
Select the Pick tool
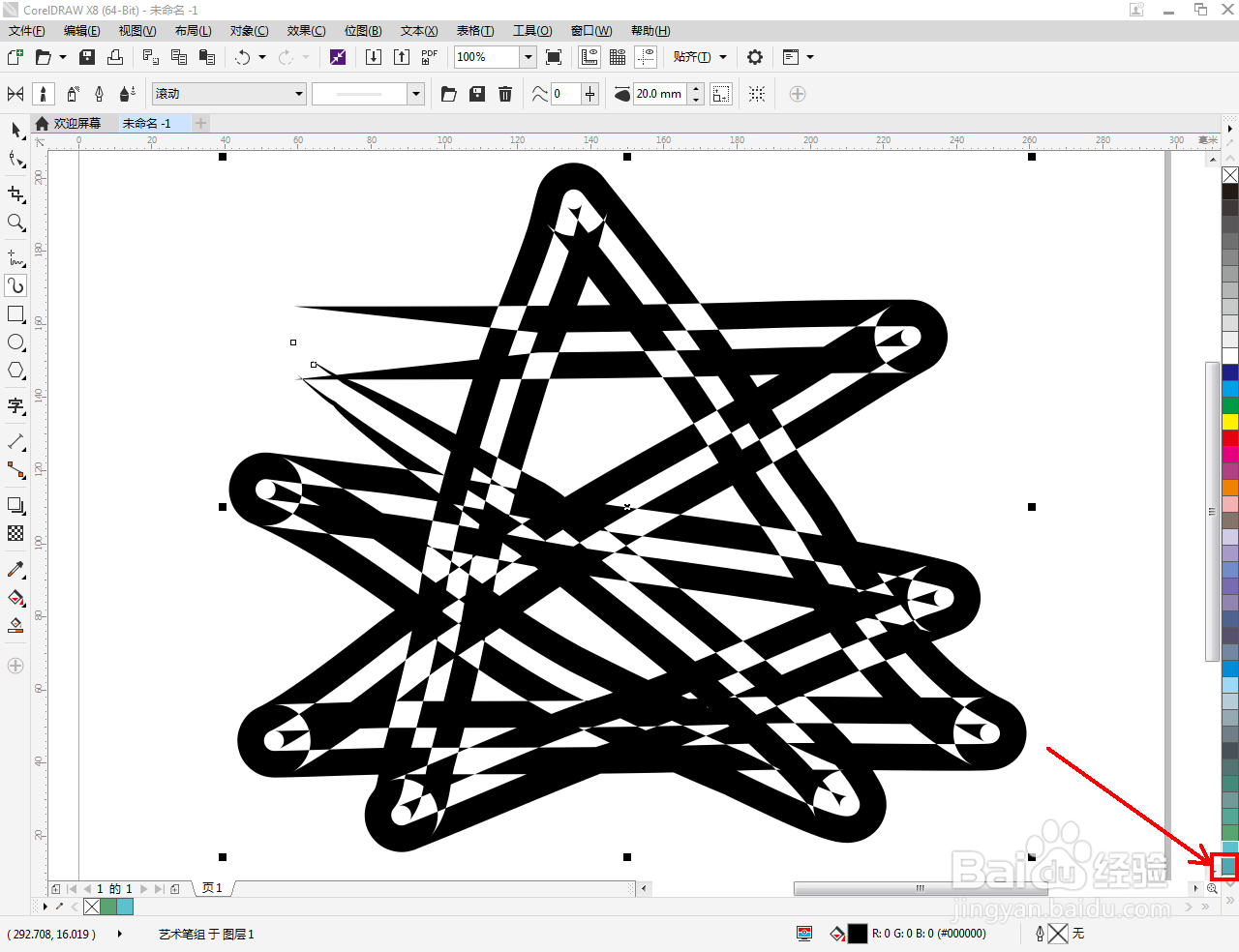(x=15, y=130)
